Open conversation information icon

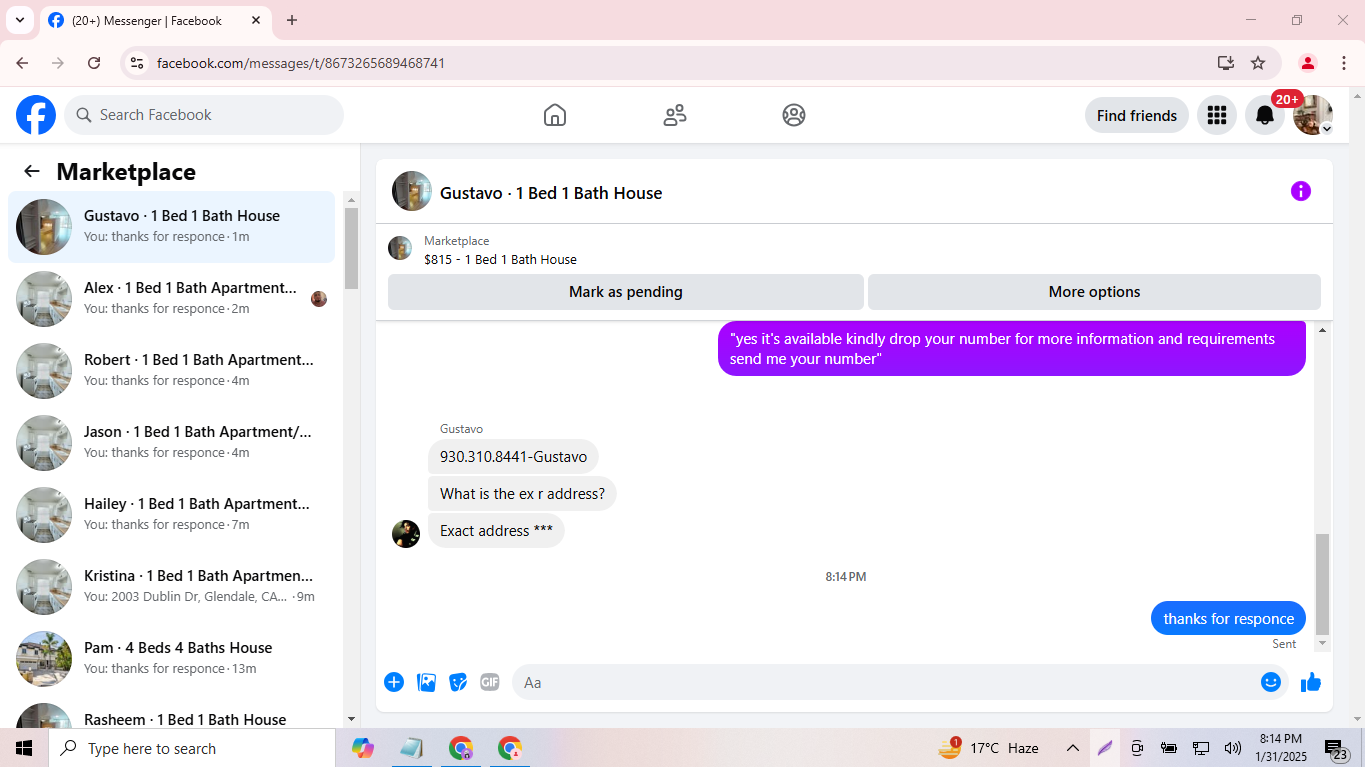pos(1300,191)
